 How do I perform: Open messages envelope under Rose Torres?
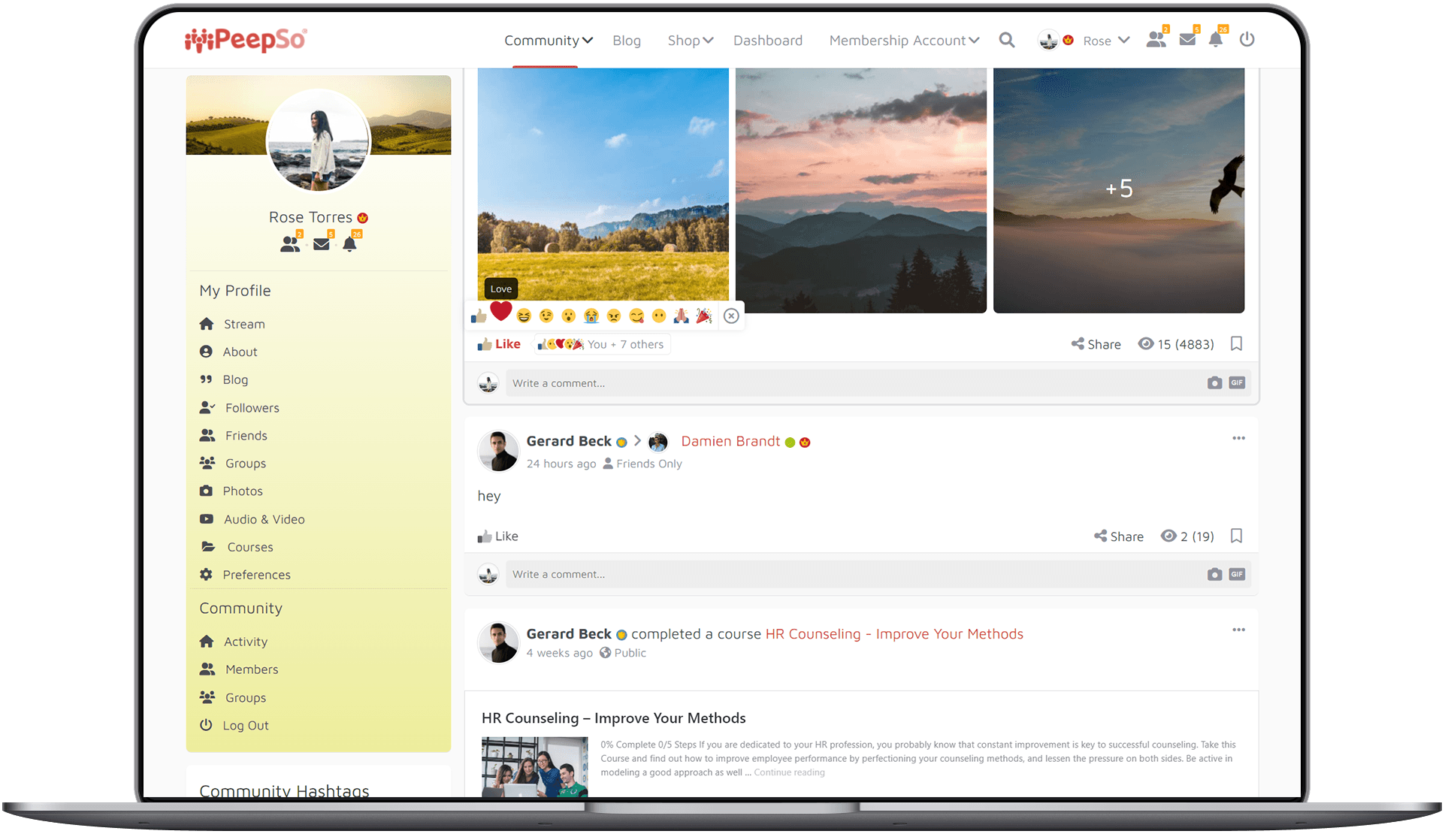[x=322, y=243]
